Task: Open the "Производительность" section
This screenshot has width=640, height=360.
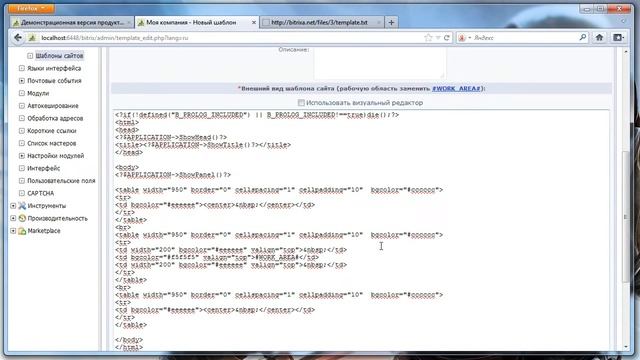Action: 57,218
